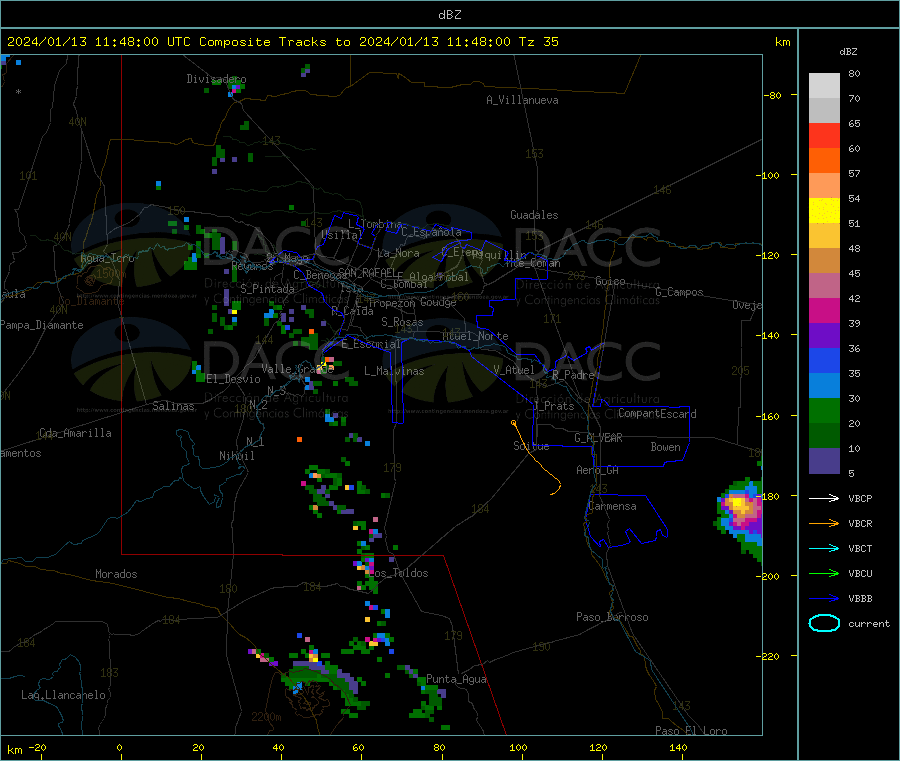900x761 pixels.
Task: Click the magenta 39 dBZ color swatch
Action: [824, 310]
